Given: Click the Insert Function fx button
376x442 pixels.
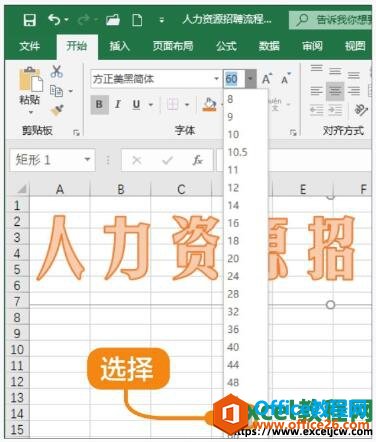Looking at the screenshot, I should click(198, 160).
